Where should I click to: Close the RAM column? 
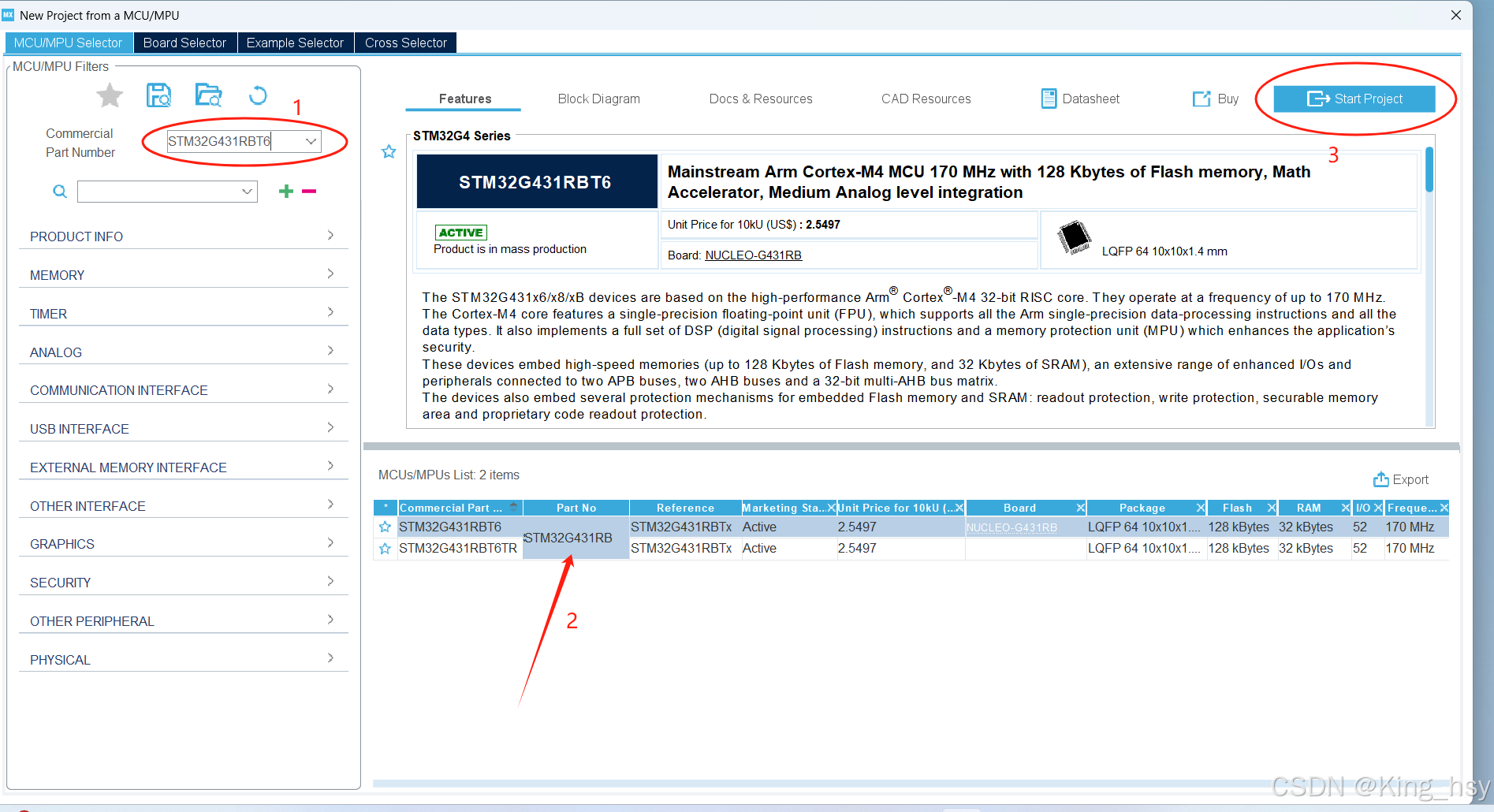1346,508
